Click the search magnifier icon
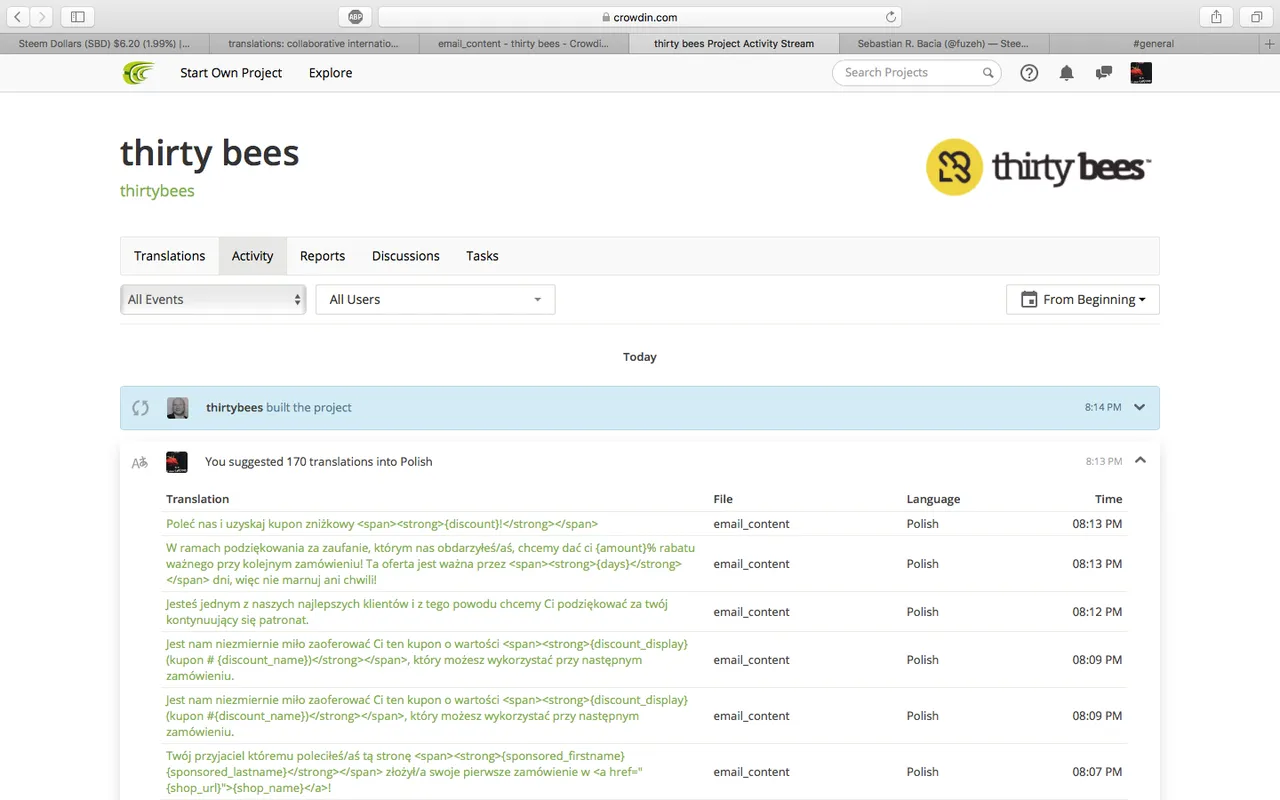The width and height of the screenshot is (1280, 800). (988, 73)
